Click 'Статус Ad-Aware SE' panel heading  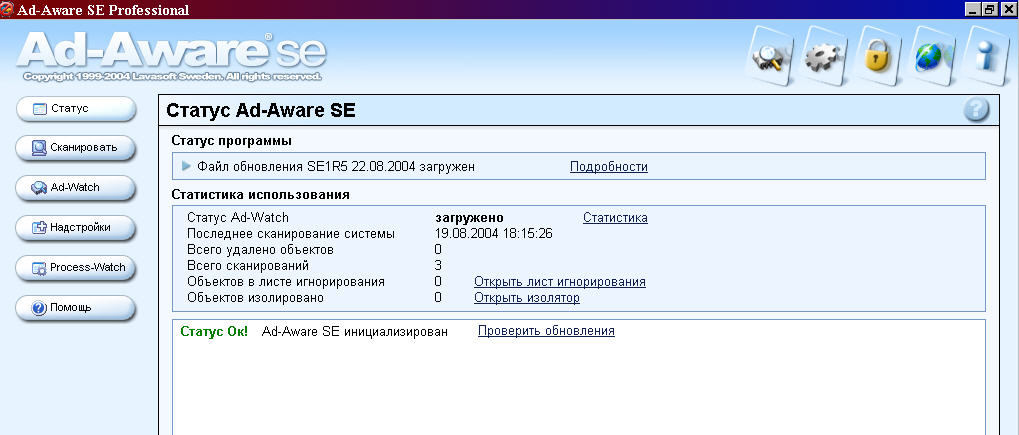point(261,110)
